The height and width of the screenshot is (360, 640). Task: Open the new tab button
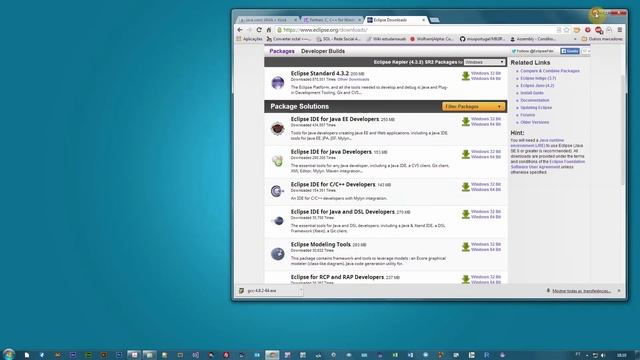pos(435,20)
